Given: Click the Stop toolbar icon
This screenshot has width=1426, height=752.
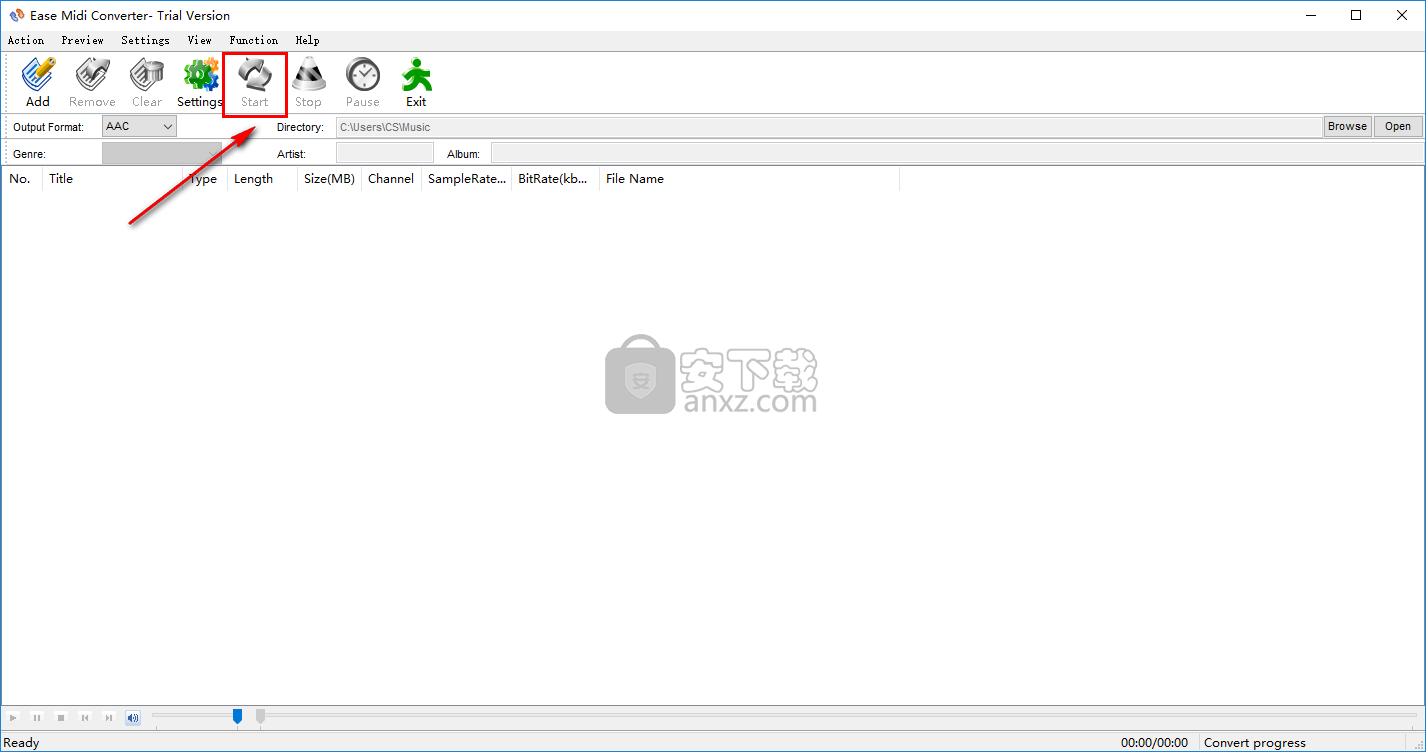Looking at the screenshot, I should pyautogui.click(x=308, y=83).
